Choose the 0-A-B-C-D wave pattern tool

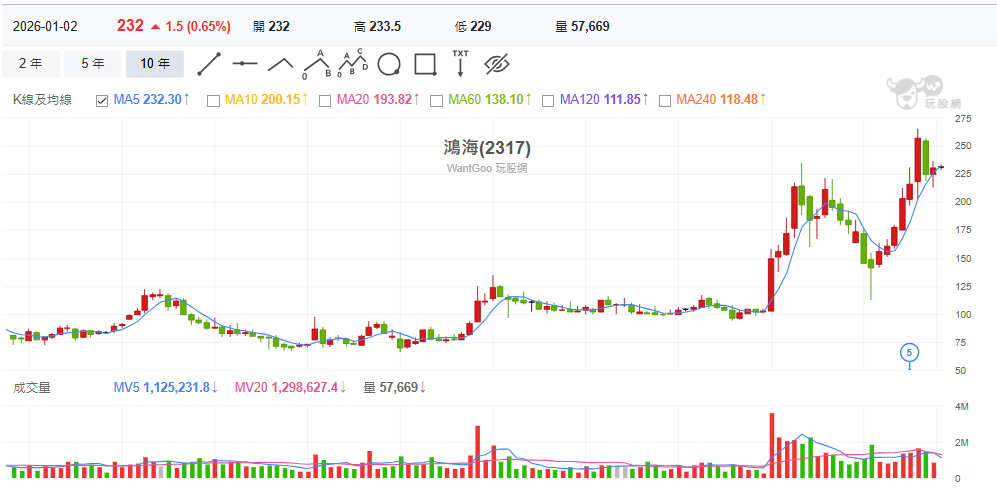tap(352, 64)
